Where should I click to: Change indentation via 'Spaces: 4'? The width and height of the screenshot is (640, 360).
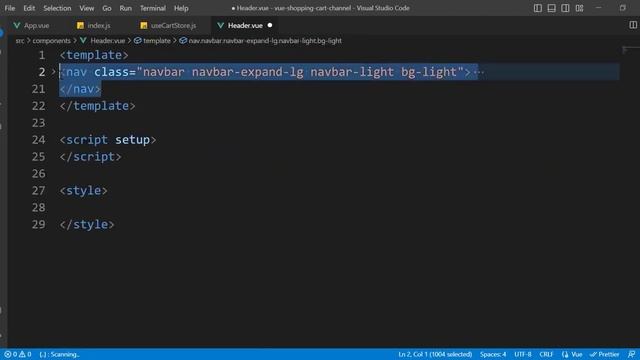[493, 354]
